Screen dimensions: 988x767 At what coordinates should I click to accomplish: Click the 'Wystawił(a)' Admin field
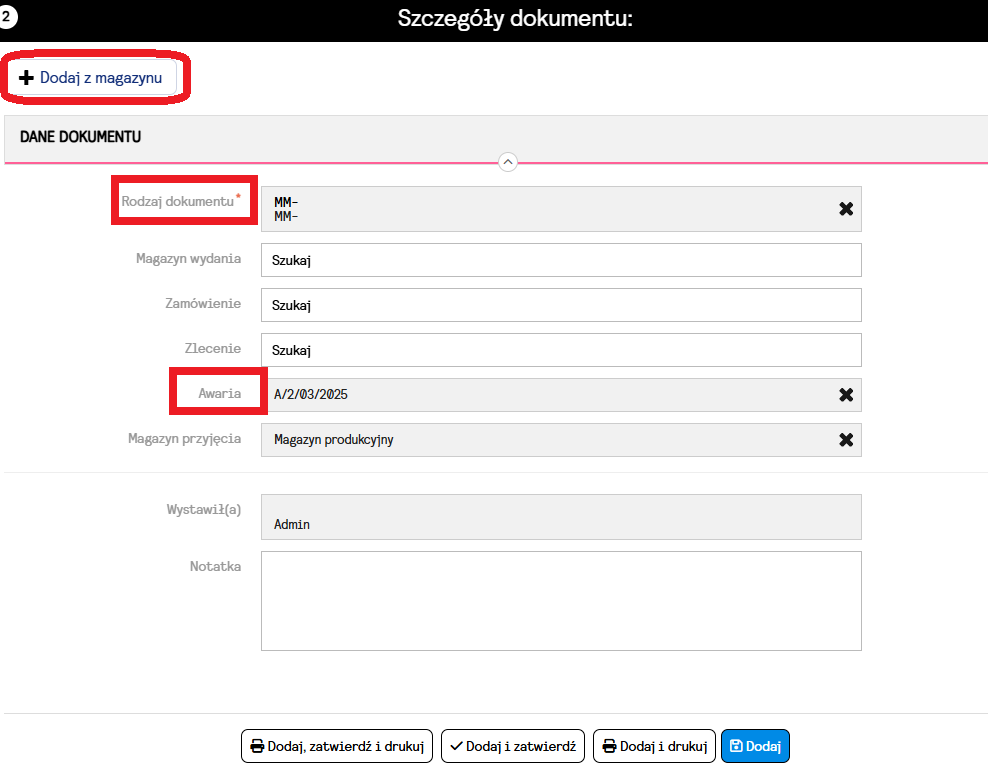(x=560, y=518)
